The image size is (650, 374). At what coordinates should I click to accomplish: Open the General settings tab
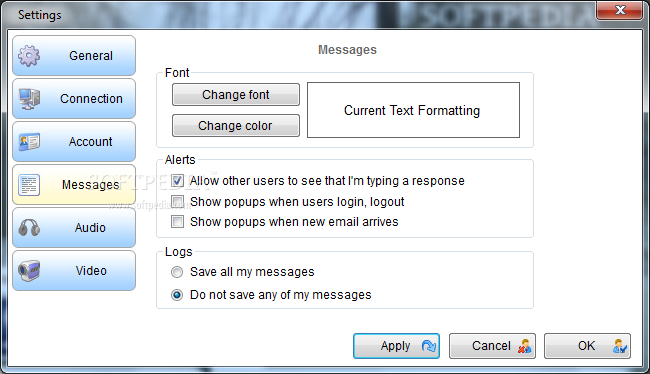tap(74, 56)
